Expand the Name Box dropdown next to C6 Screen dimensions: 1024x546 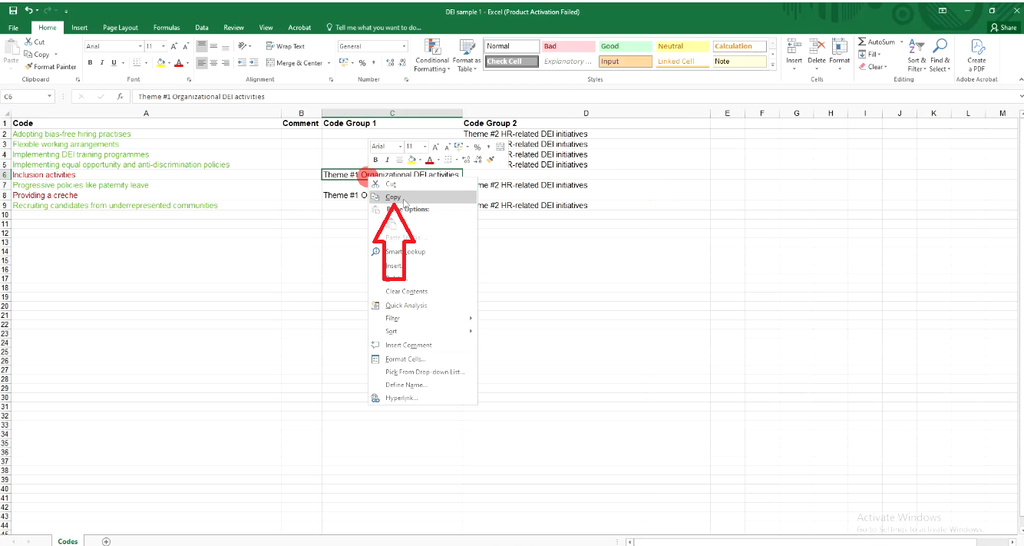pyautogui.click(x=49, y=97)
